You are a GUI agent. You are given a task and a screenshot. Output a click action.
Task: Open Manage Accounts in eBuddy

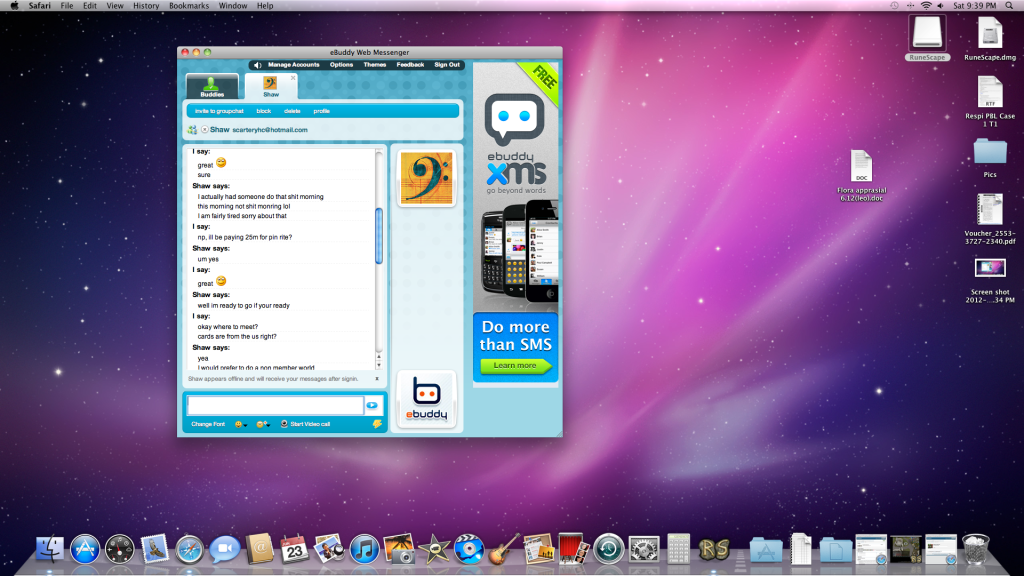tap(293, 65)
